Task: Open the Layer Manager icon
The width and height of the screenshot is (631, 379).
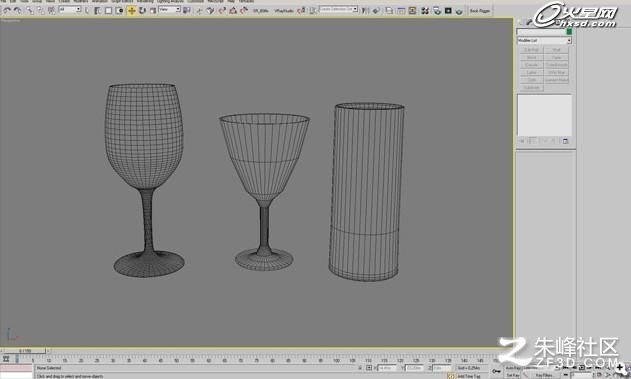Action: click(x=389, y=11)
